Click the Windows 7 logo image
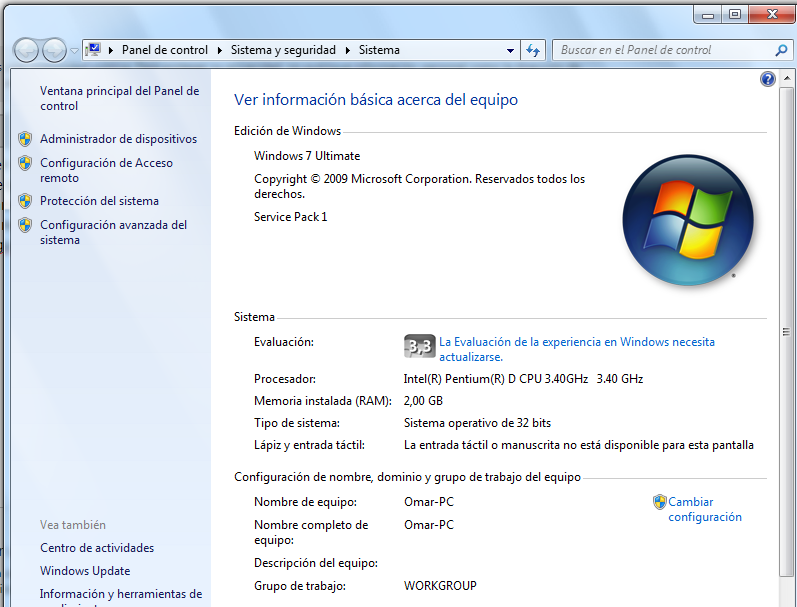This screenshot has height=607, width=797. (x=688, y=220)
